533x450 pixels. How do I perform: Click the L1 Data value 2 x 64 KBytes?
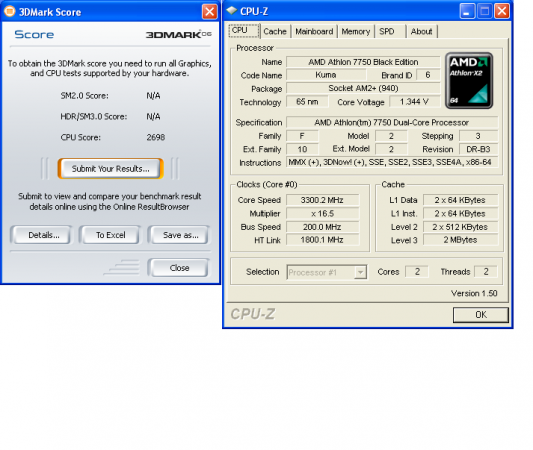[x=460, y=200]
